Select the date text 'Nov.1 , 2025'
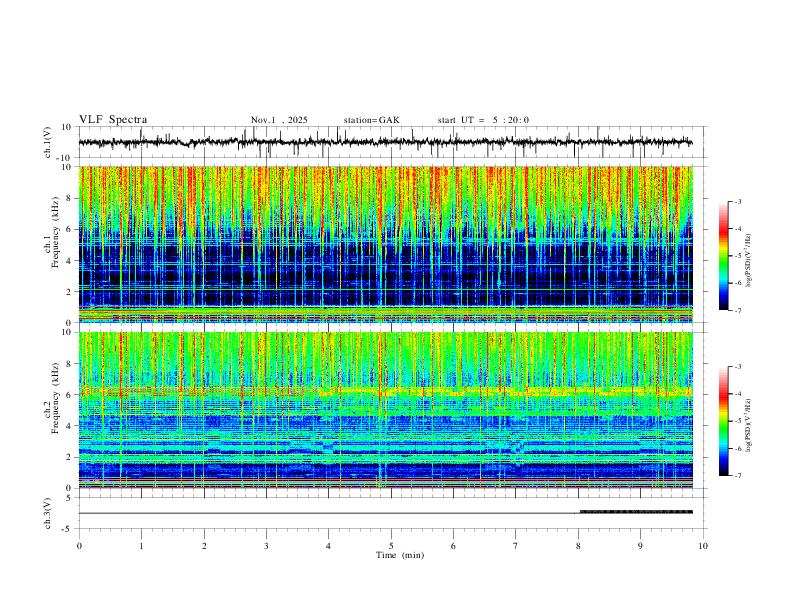792x612 pixels. point(279,120)
